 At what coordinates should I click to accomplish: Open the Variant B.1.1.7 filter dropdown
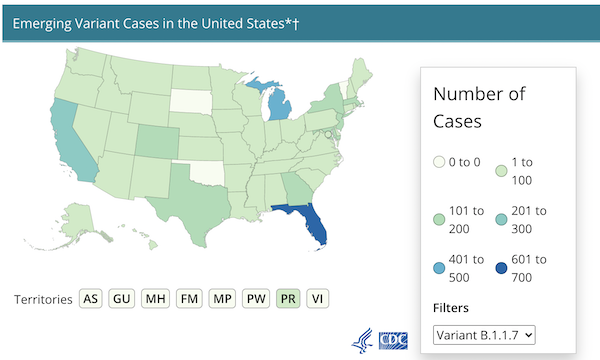pyautogui.click(x=484, y=335)
